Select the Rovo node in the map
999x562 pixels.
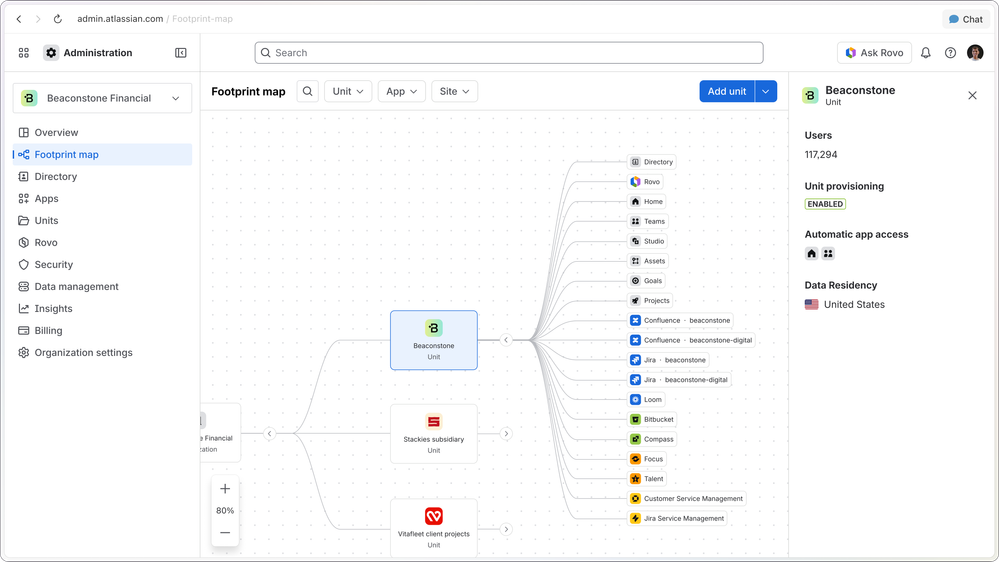[x=645, y=182]
